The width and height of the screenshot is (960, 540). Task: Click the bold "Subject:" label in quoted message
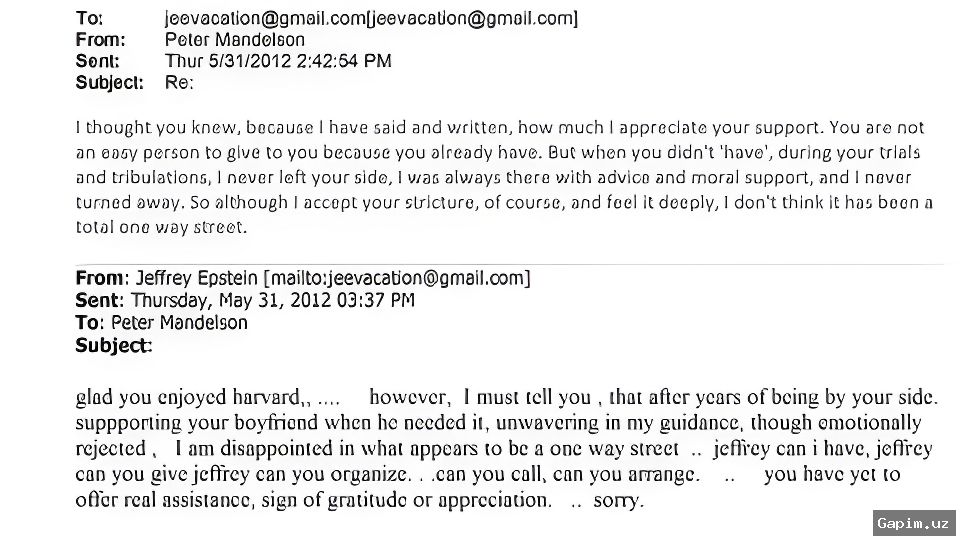[x=113, y=345]
